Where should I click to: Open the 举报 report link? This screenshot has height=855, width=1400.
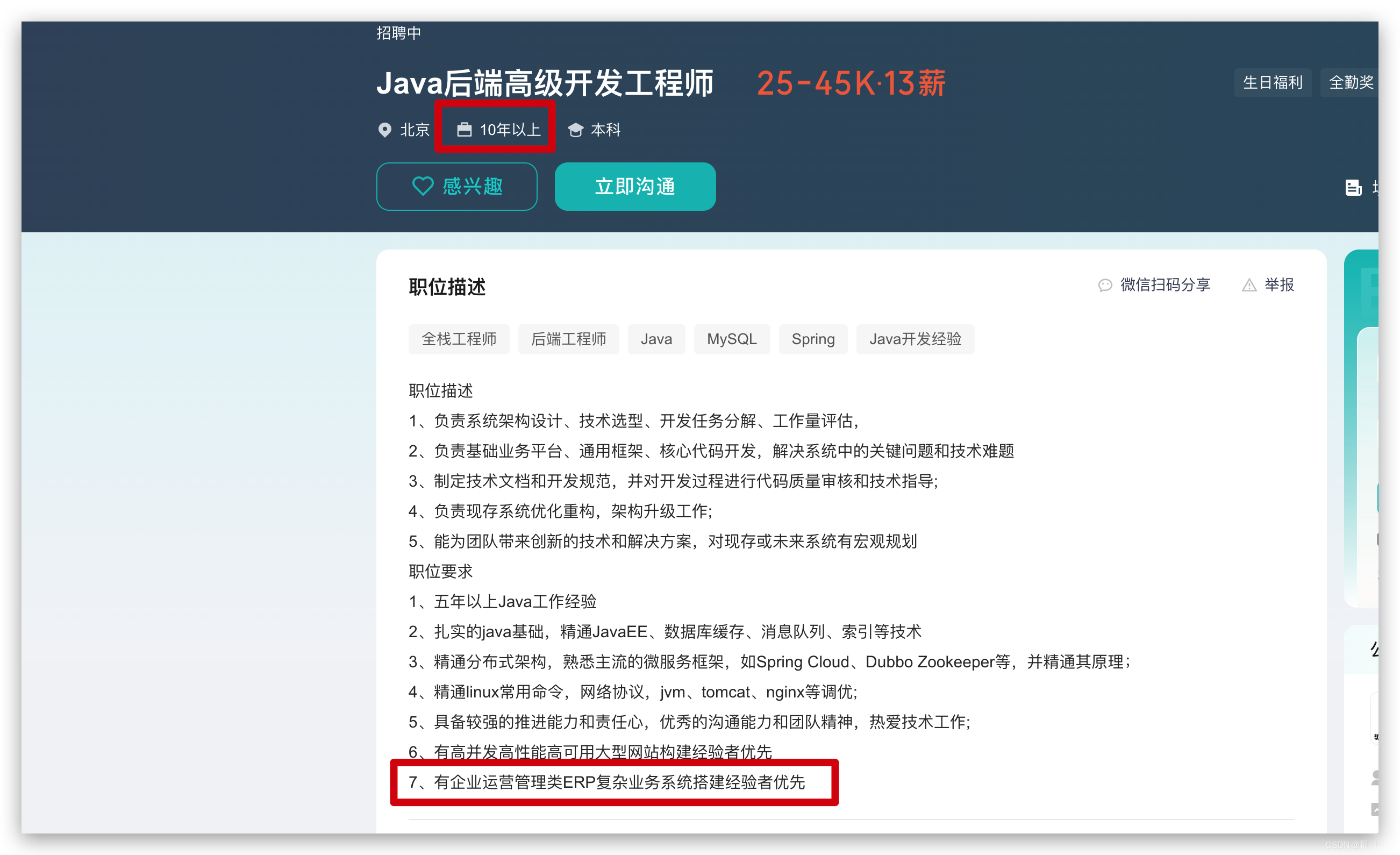(1279, 285)
